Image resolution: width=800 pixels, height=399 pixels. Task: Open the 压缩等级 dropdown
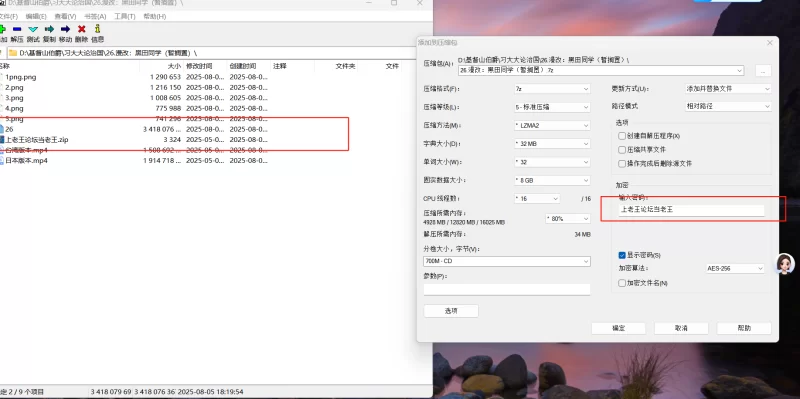coord(552,107)
